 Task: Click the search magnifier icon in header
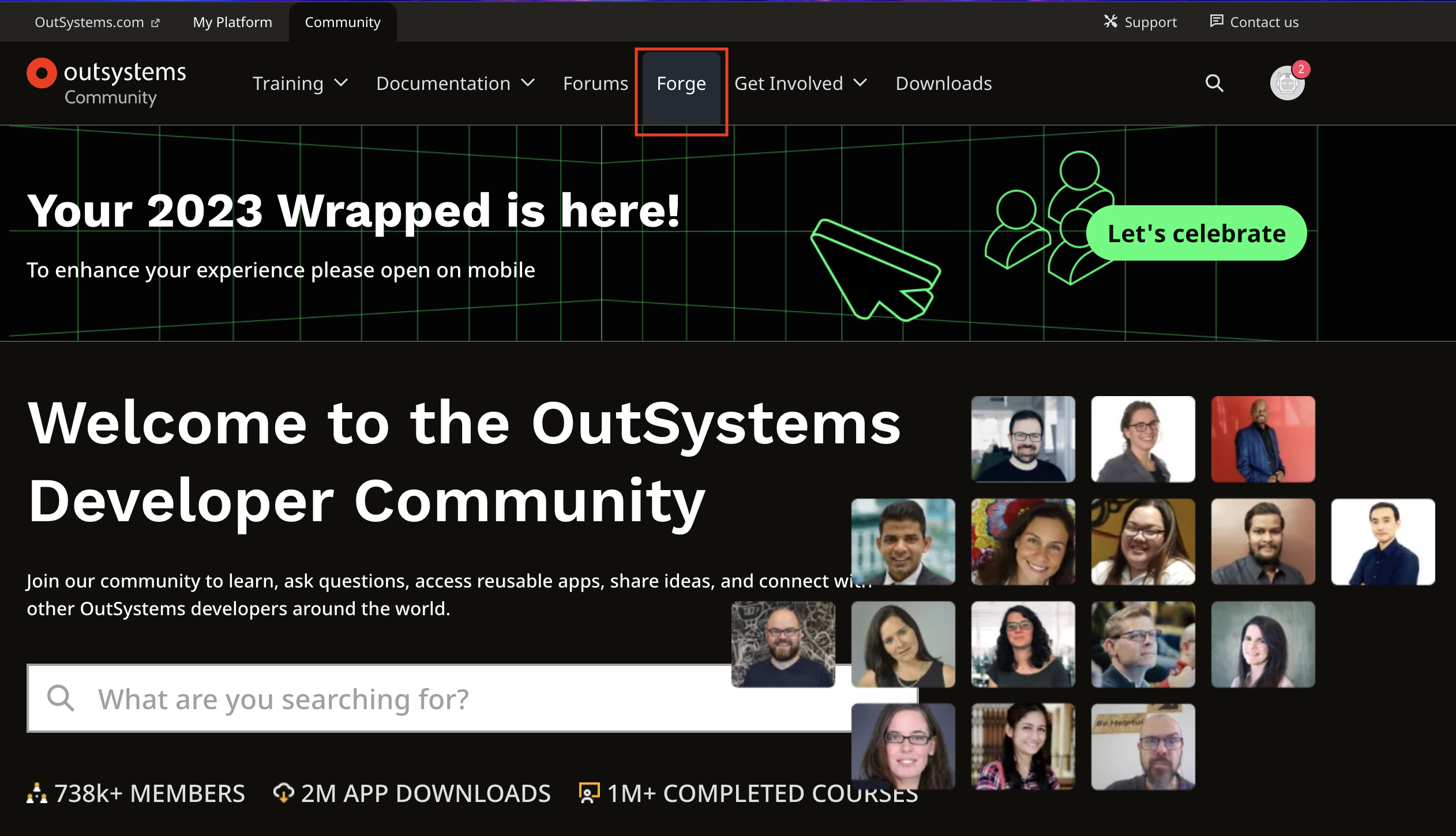click(1214, 84)
